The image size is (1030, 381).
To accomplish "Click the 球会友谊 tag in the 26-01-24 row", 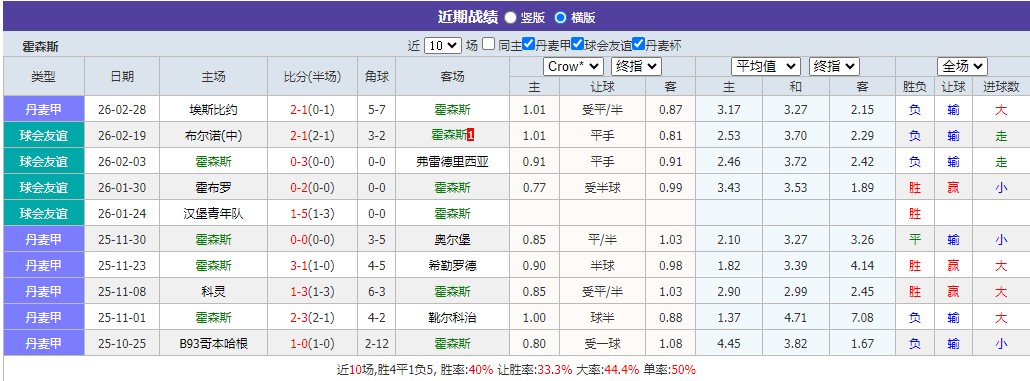I will point(43,213).
